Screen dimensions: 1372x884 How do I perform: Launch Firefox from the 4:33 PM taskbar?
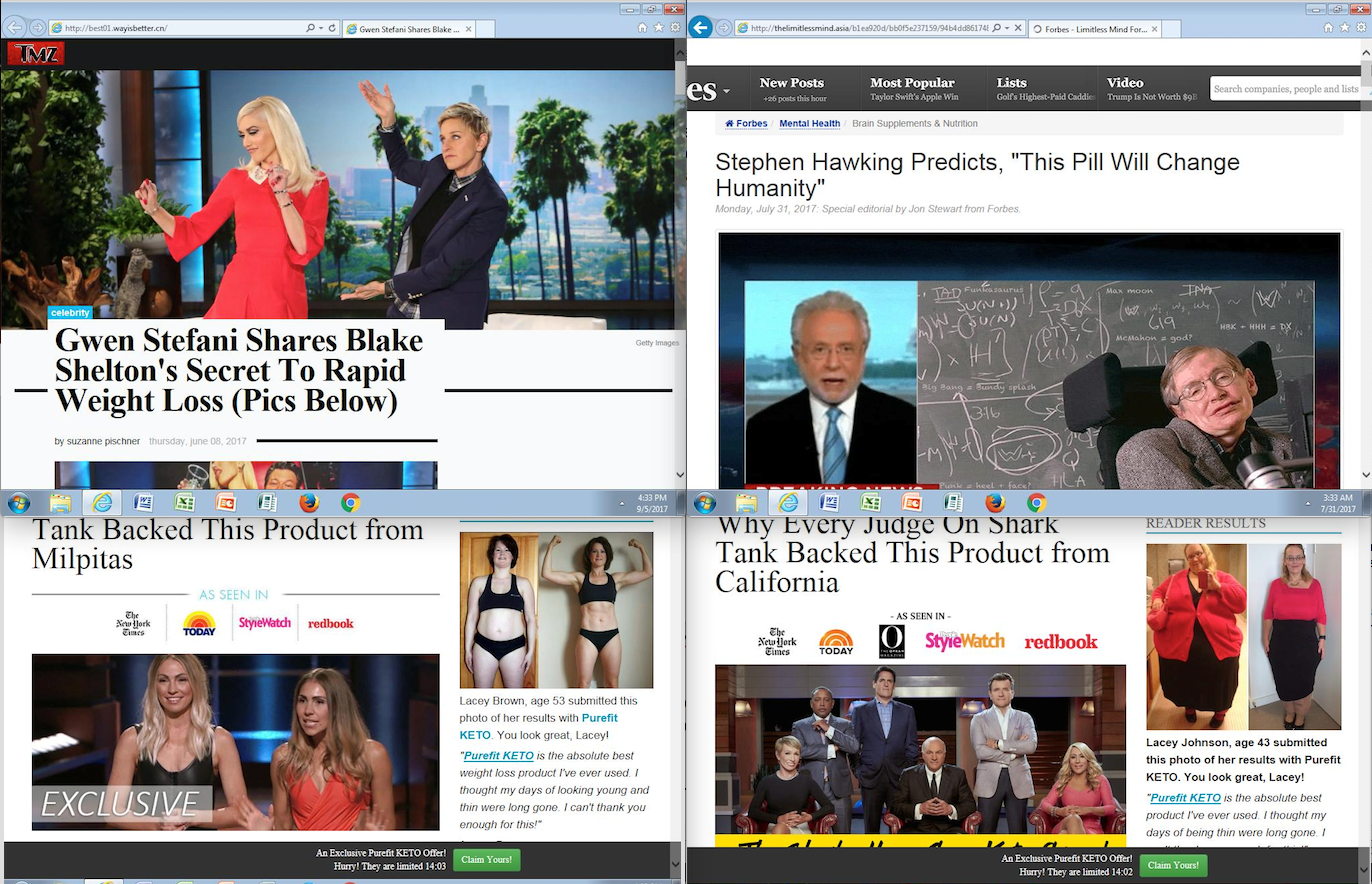309,503
